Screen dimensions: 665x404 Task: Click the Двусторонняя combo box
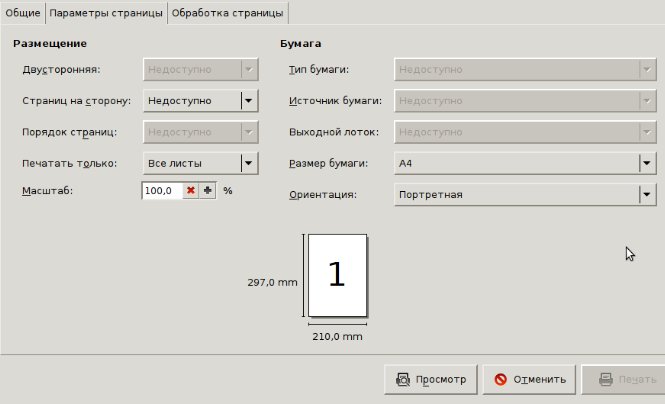201,70
